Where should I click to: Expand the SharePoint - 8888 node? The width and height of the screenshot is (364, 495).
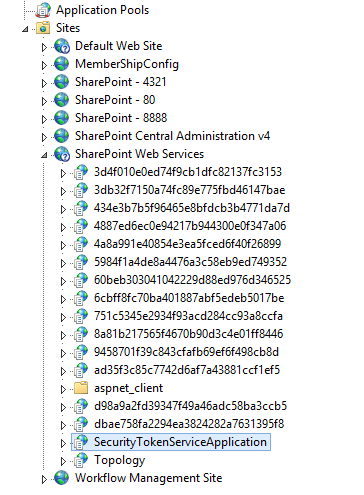pyautogui.click(x=44, y=119)
